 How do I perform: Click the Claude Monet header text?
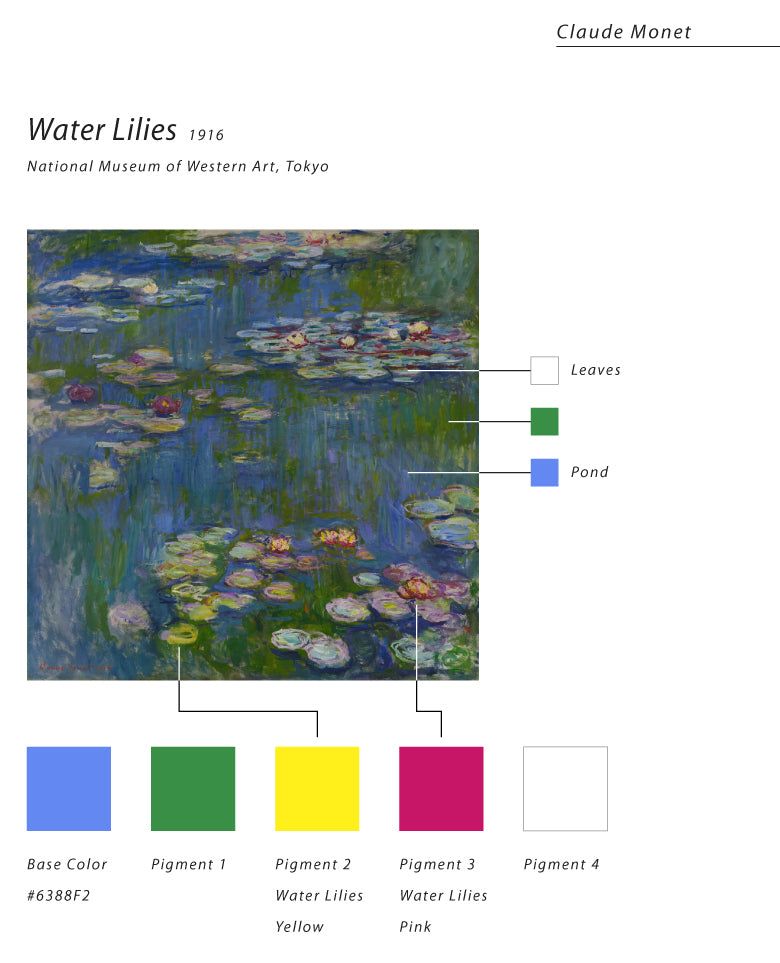624,32
